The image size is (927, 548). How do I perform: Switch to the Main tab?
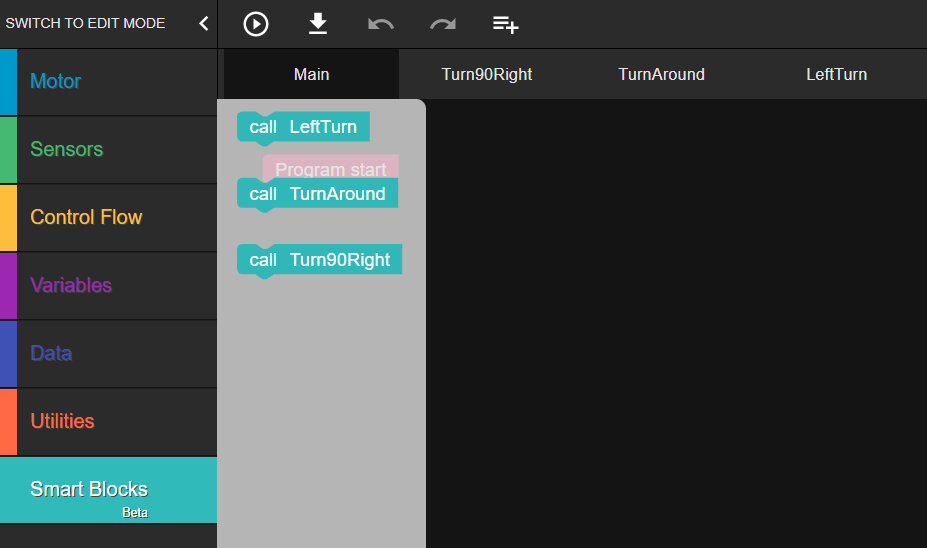pyautogui.click(x=311, y=74)
